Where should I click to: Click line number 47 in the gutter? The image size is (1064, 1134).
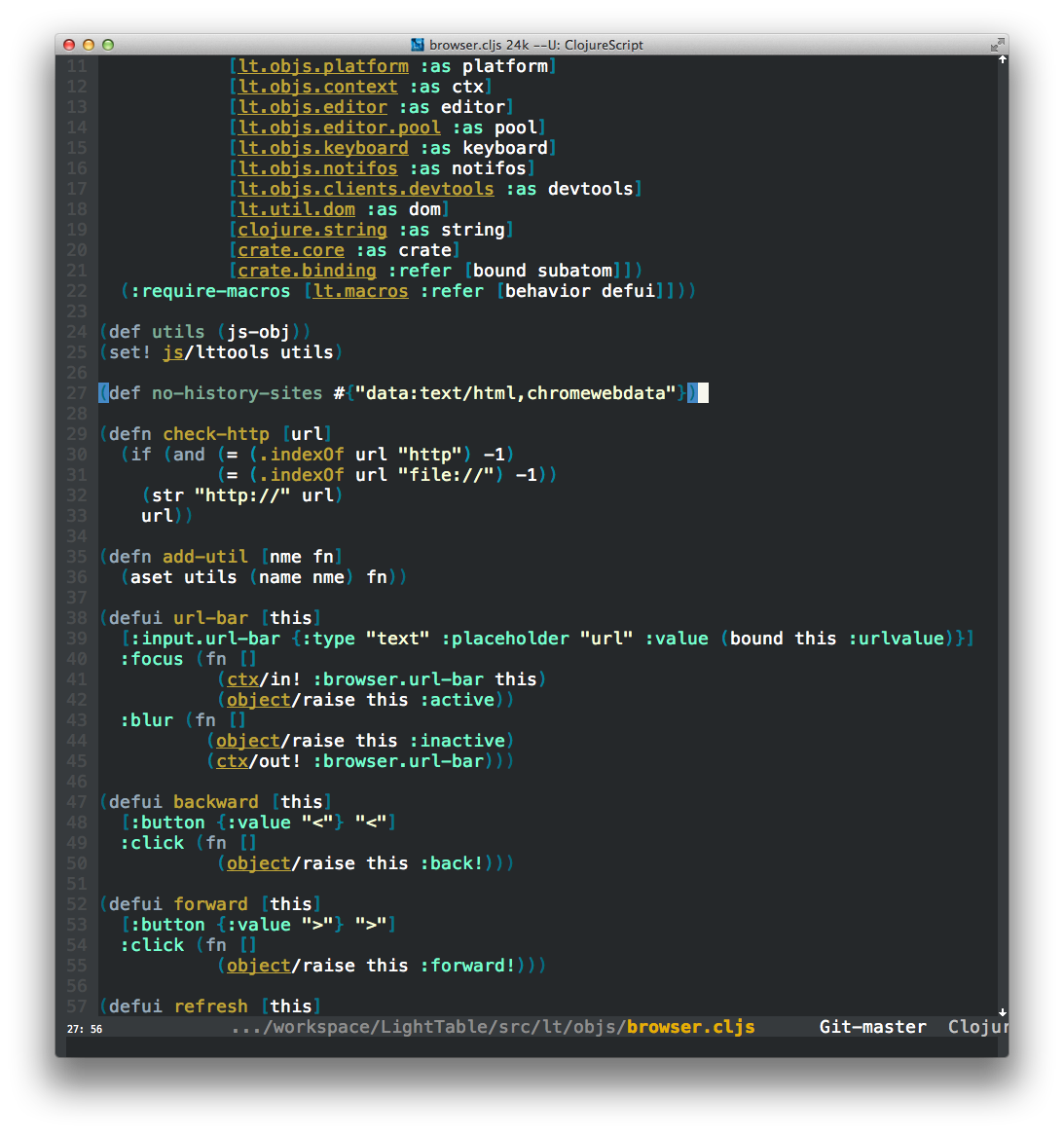point(77,802)
